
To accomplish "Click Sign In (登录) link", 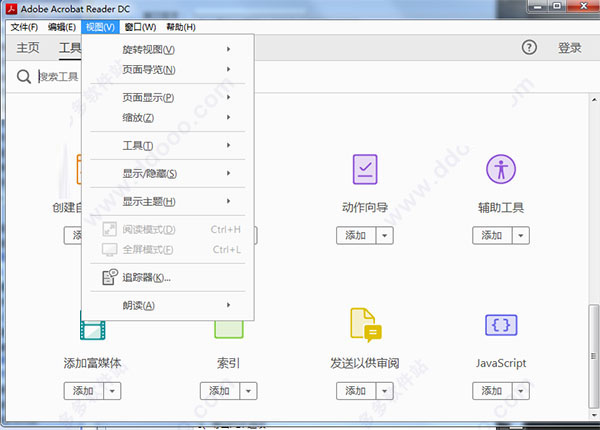I will point(569,48).
